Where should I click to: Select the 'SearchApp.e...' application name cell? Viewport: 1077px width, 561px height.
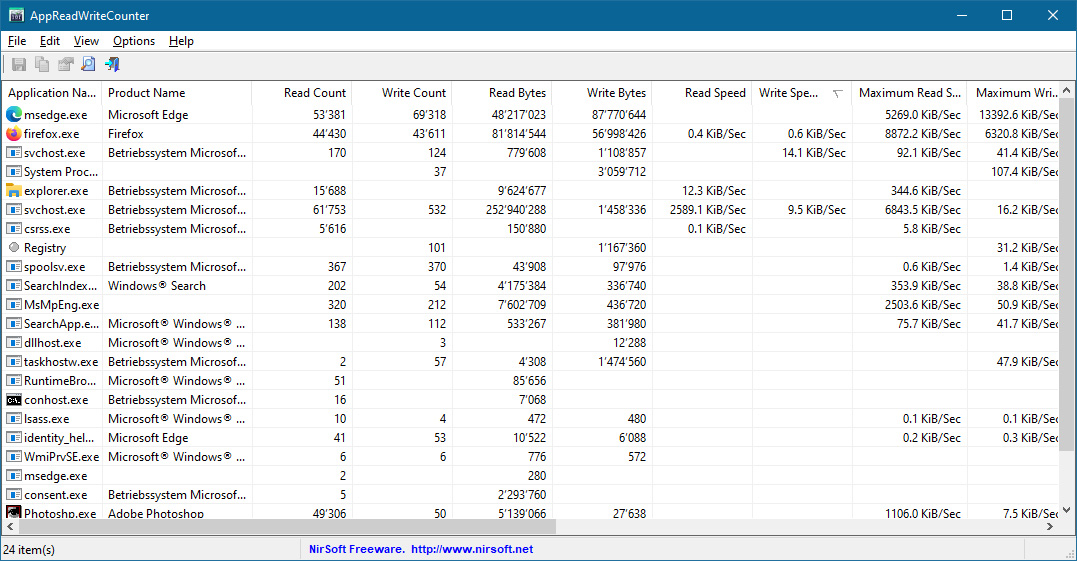[61, 323]
